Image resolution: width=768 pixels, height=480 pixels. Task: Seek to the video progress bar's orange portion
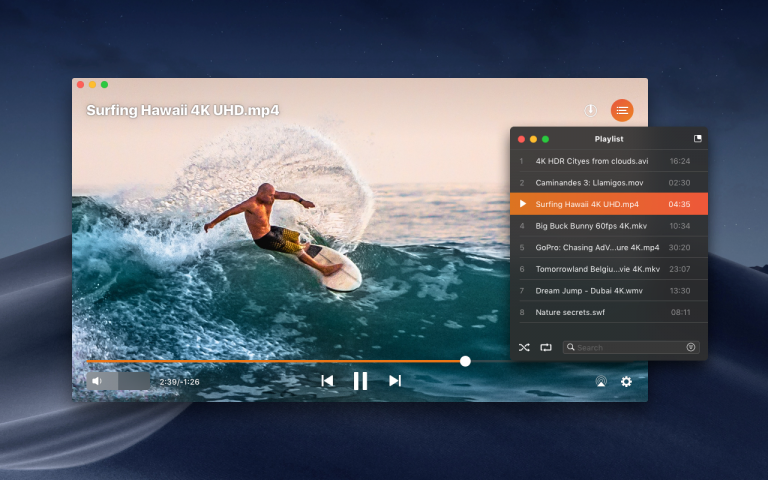tap(273, 361)
